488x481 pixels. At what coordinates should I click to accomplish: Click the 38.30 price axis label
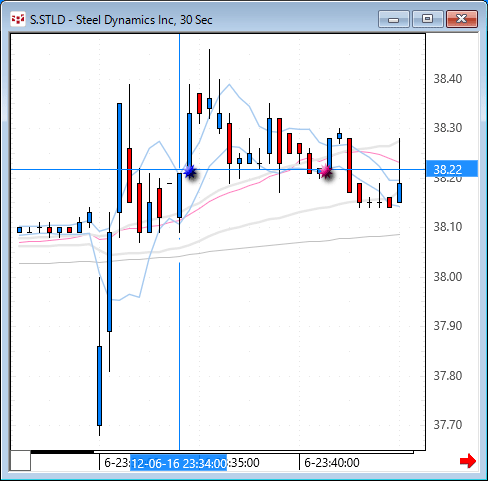point(448,128)
